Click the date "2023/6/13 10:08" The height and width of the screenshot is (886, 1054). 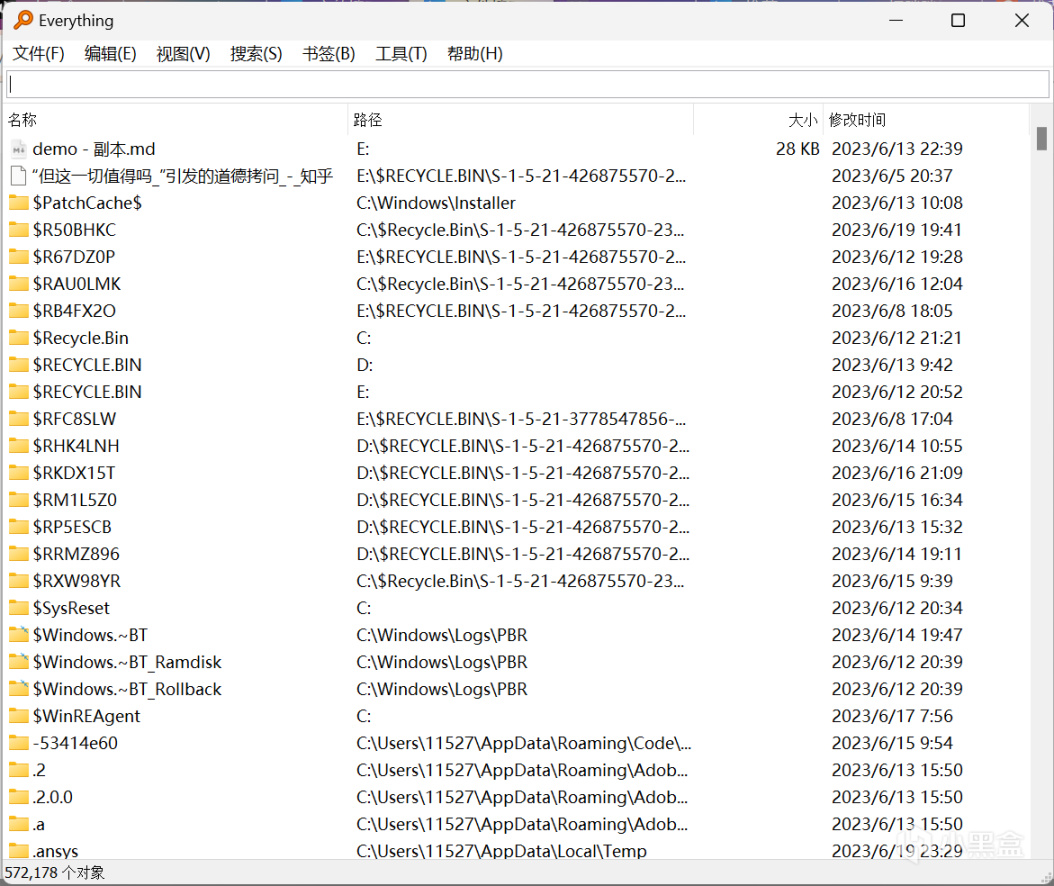897,203
